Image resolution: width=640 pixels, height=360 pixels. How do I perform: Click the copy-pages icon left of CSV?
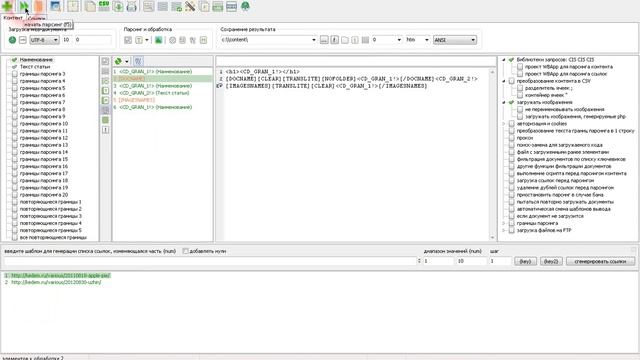point(90,6)
